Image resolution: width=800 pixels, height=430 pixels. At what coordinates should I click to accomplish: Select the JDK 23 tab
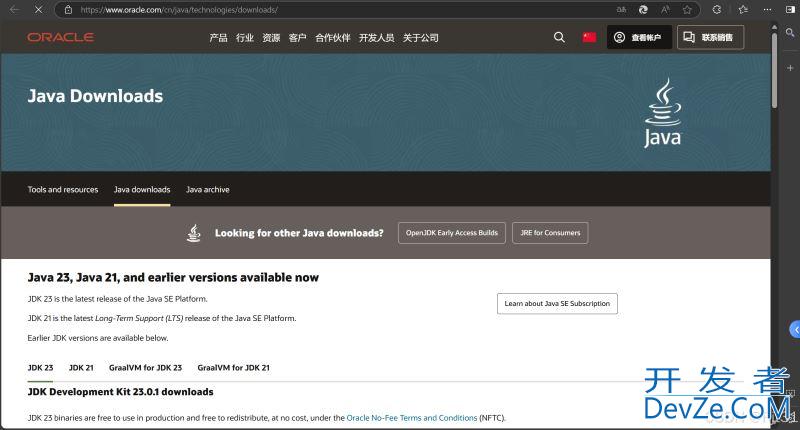click(x=40, y=368)
